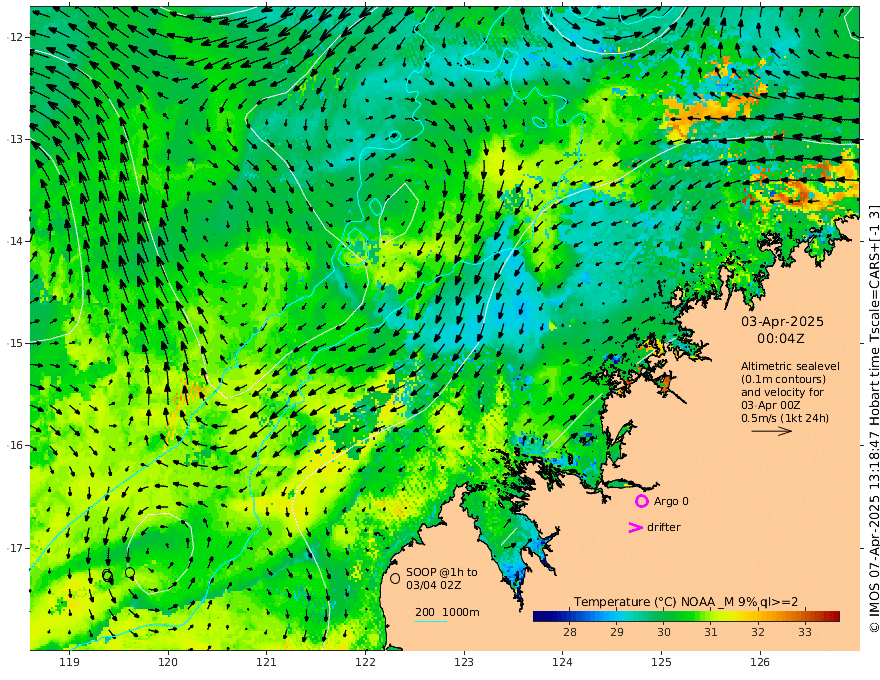Viewport: 880px width, 680px height.
Task: Click the latitude axis label '-13'
Action: [15, 139]
